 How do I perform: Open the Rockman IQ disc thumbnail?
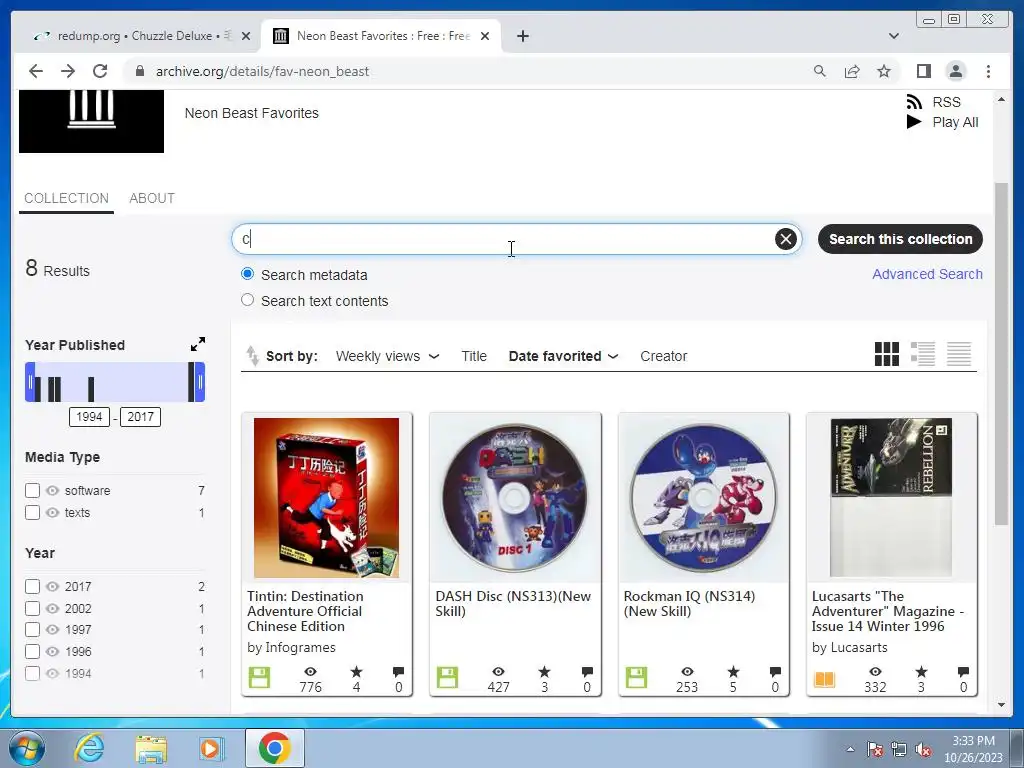tap(703, 498)
